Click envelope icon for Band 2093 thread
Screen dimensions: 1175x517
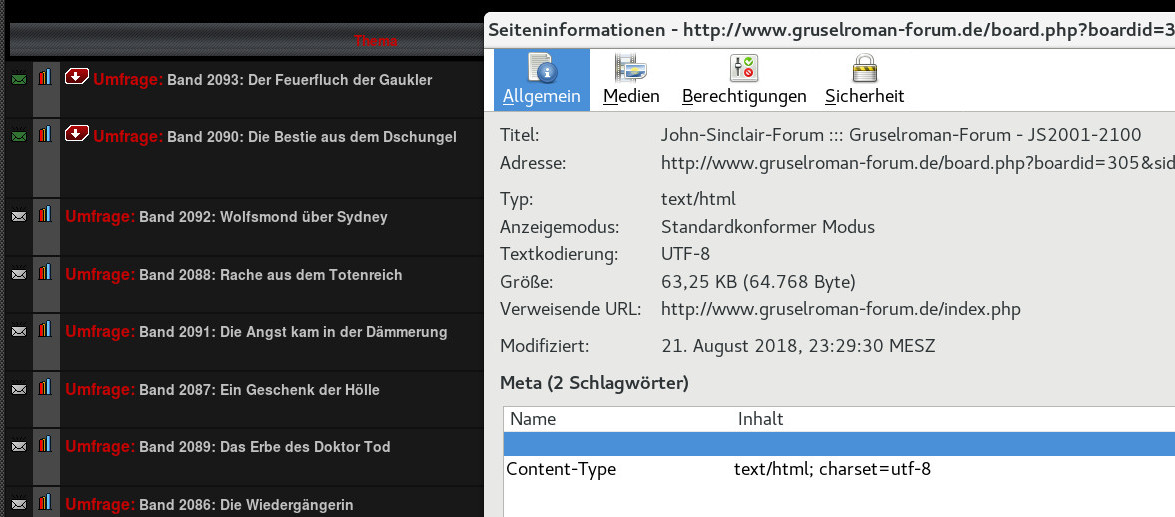19,79
